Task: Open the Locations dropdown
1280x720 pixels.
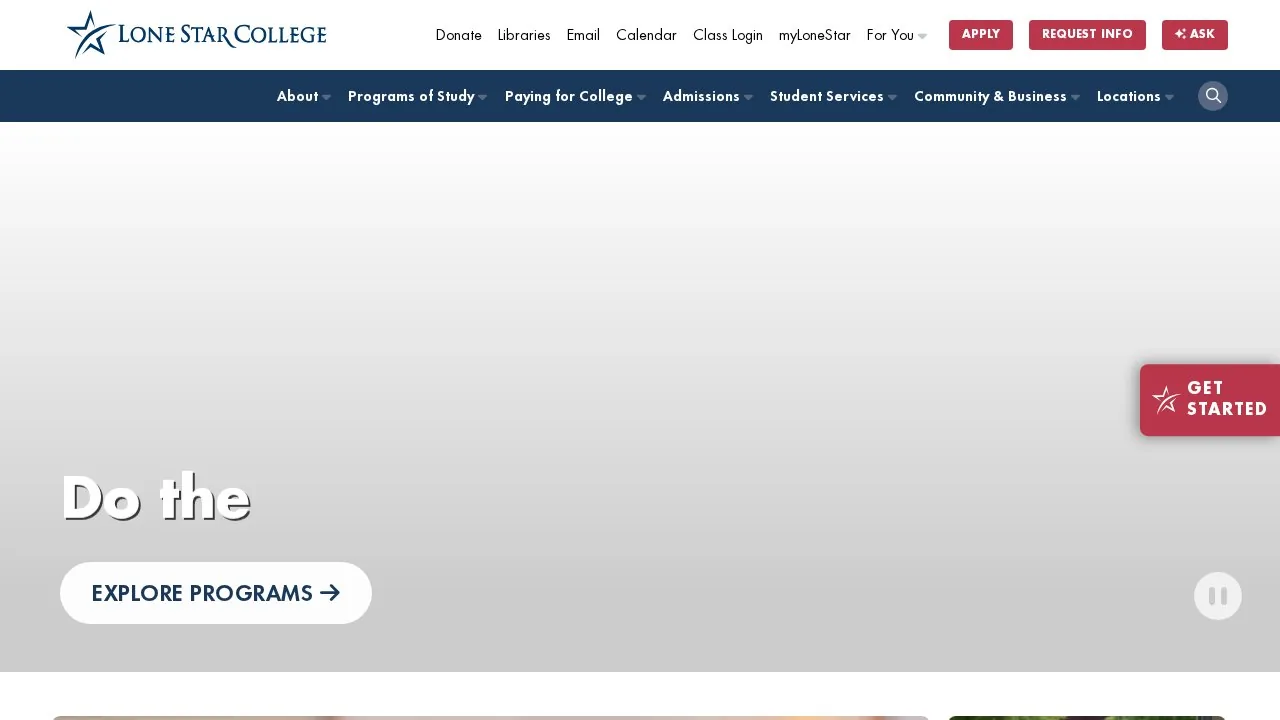Action: [1136, 96]
